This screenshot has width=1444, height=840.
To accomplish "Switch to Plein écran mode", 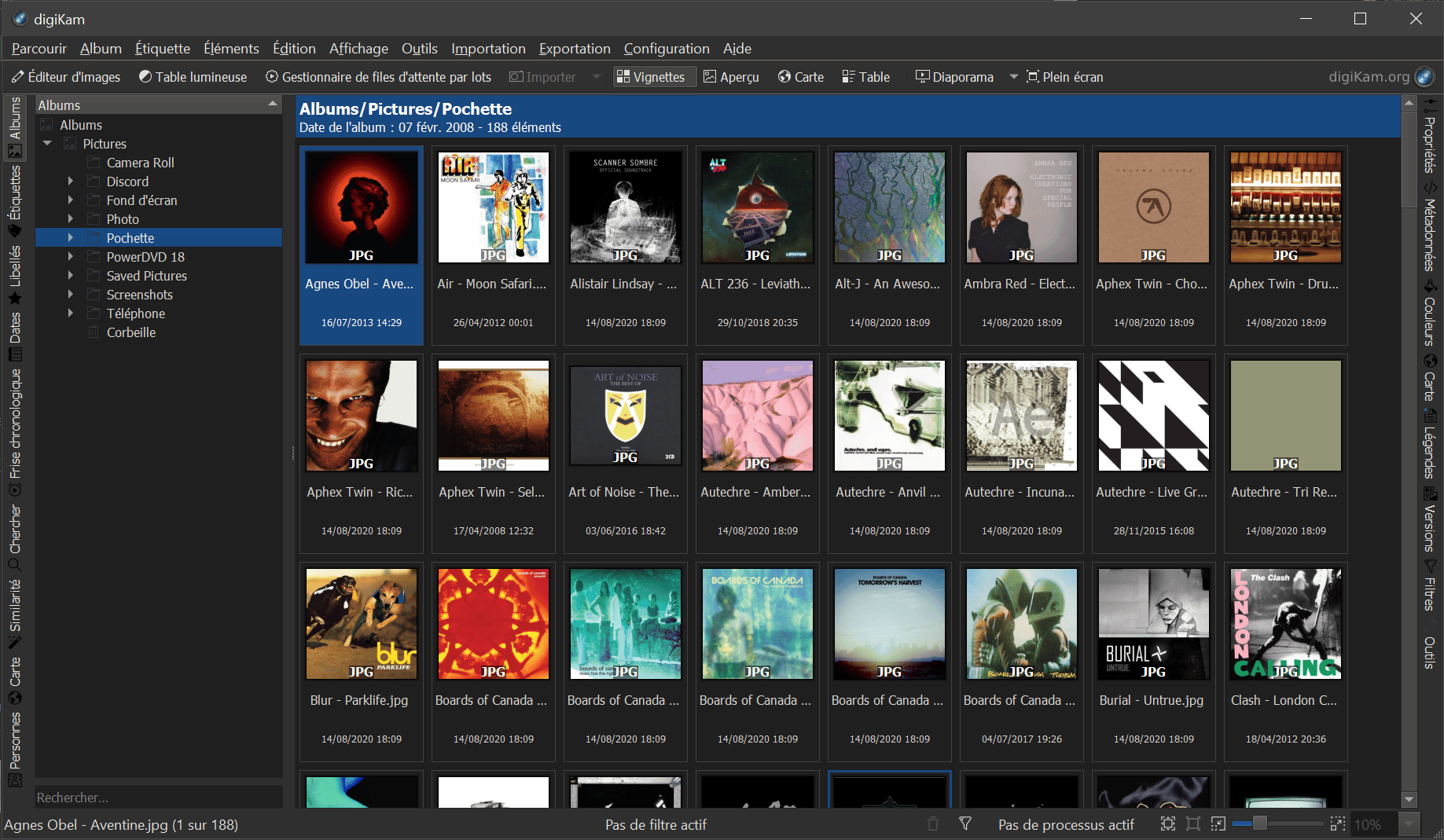I will 1065,77.
